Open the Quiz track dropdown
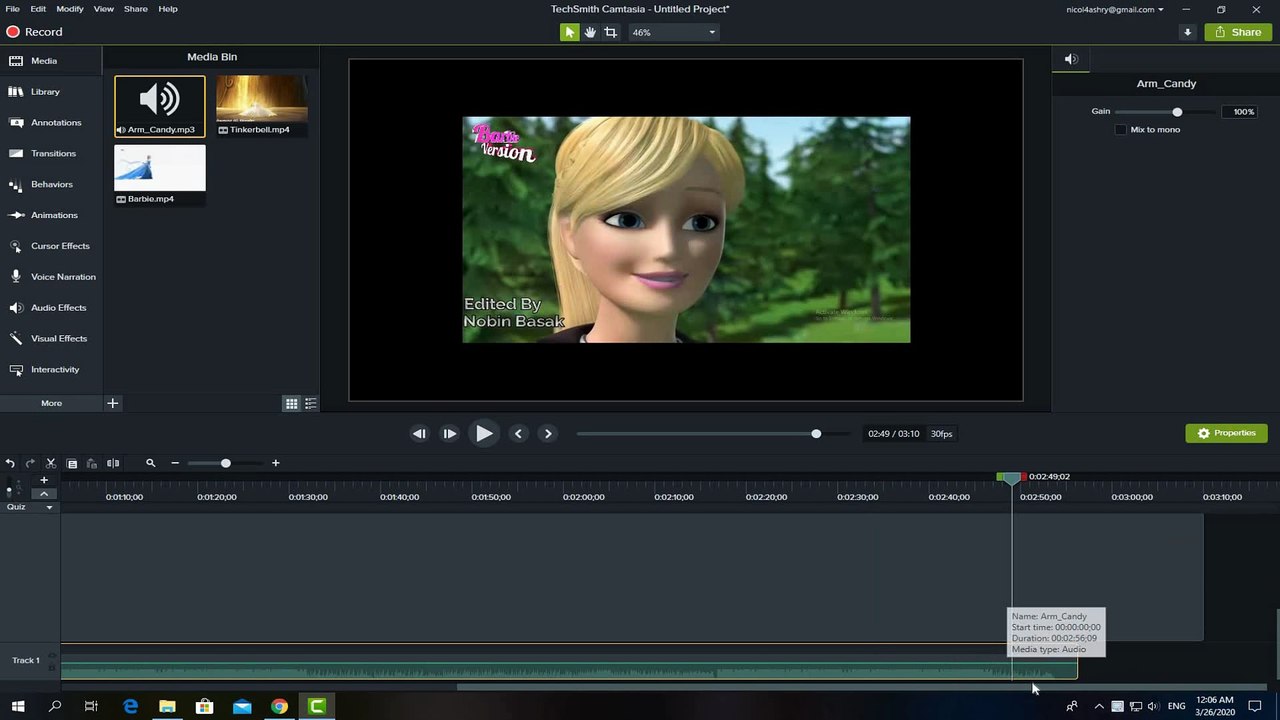This screenshot has height=720, width=1280. pyautogui.click(x=49, y=507)
